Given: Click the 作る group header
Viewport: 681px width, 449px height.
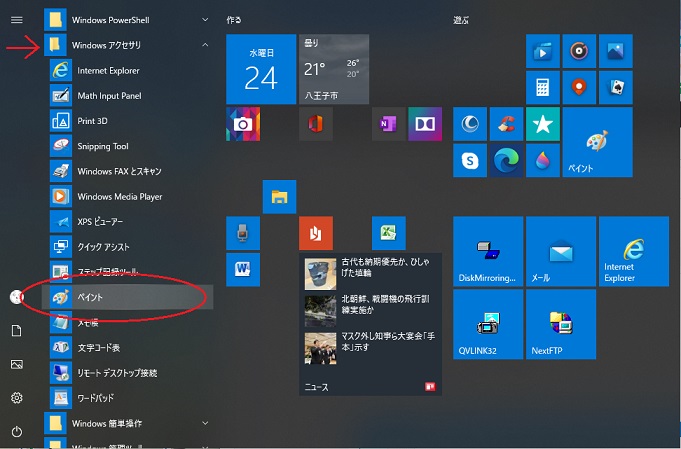Looking at the screenshot, I should [234, 20].
